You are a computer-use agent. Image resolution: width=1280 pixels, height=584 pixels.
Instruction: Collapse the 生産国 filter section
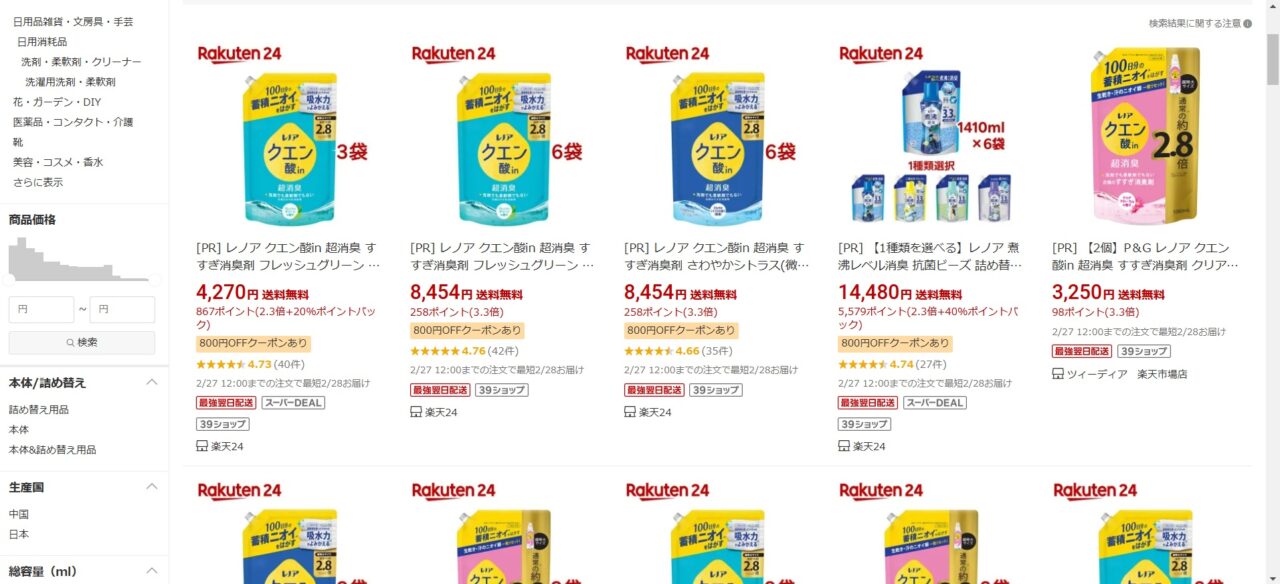tap(152, 487)
